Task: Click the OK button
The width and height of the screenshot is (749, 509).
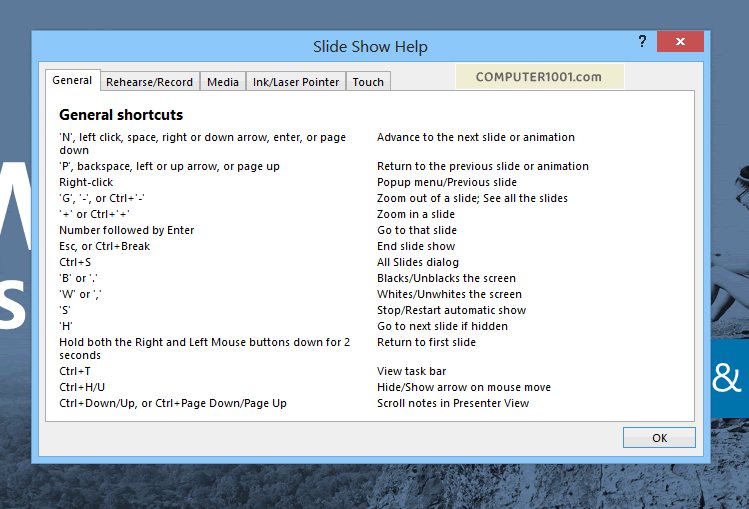Action: pyautogui.click(x=659, y=438)
